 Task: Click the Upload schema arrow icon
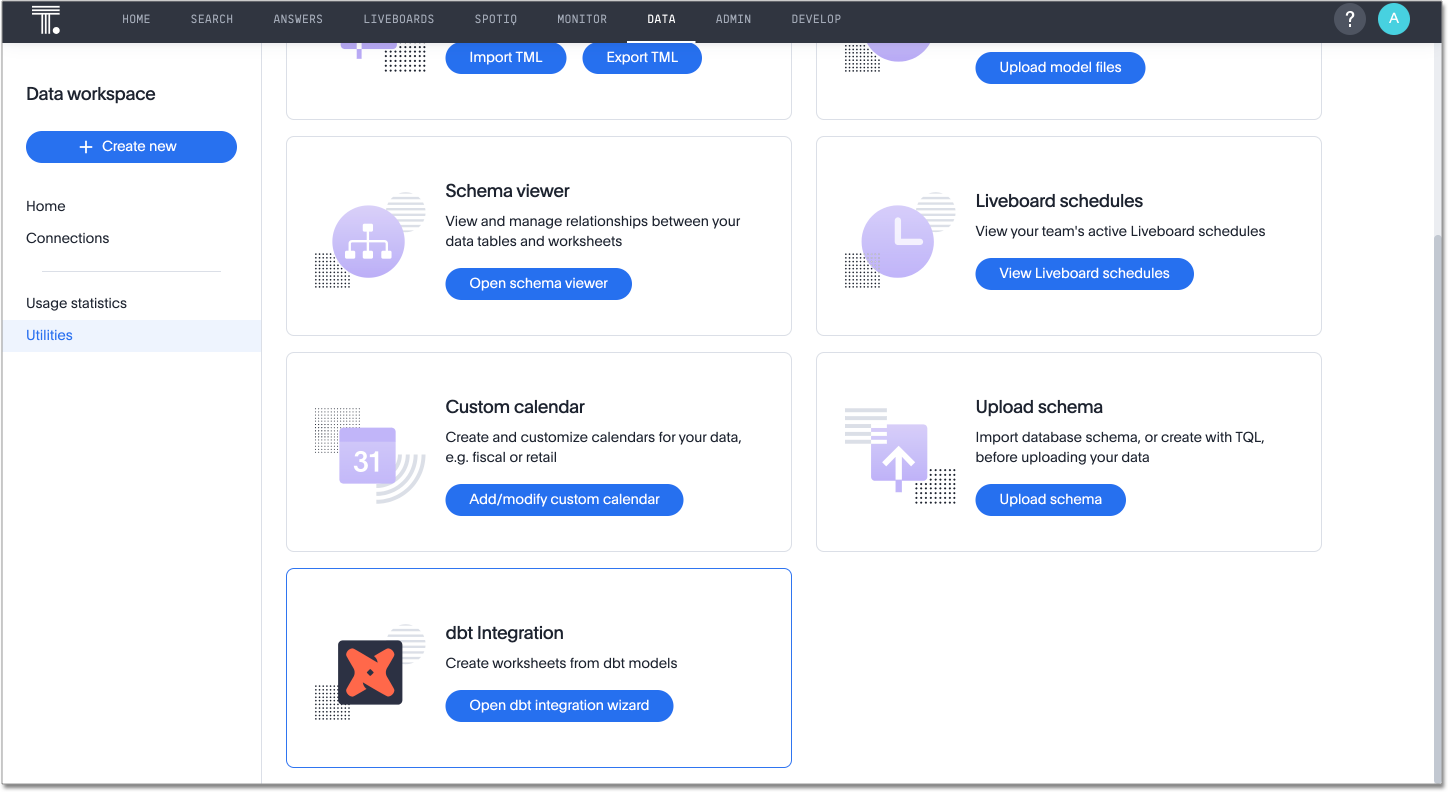pos(899,460)
